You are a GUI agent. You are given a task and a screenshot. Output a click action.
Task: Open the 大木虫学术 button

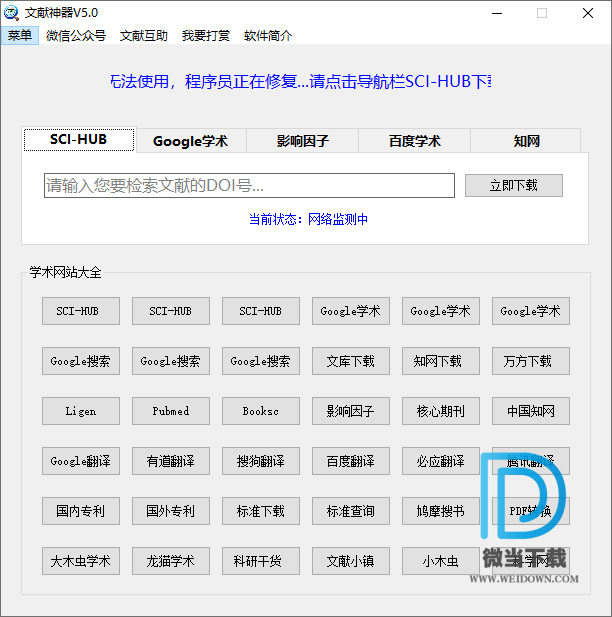click(x=81, y=561)
